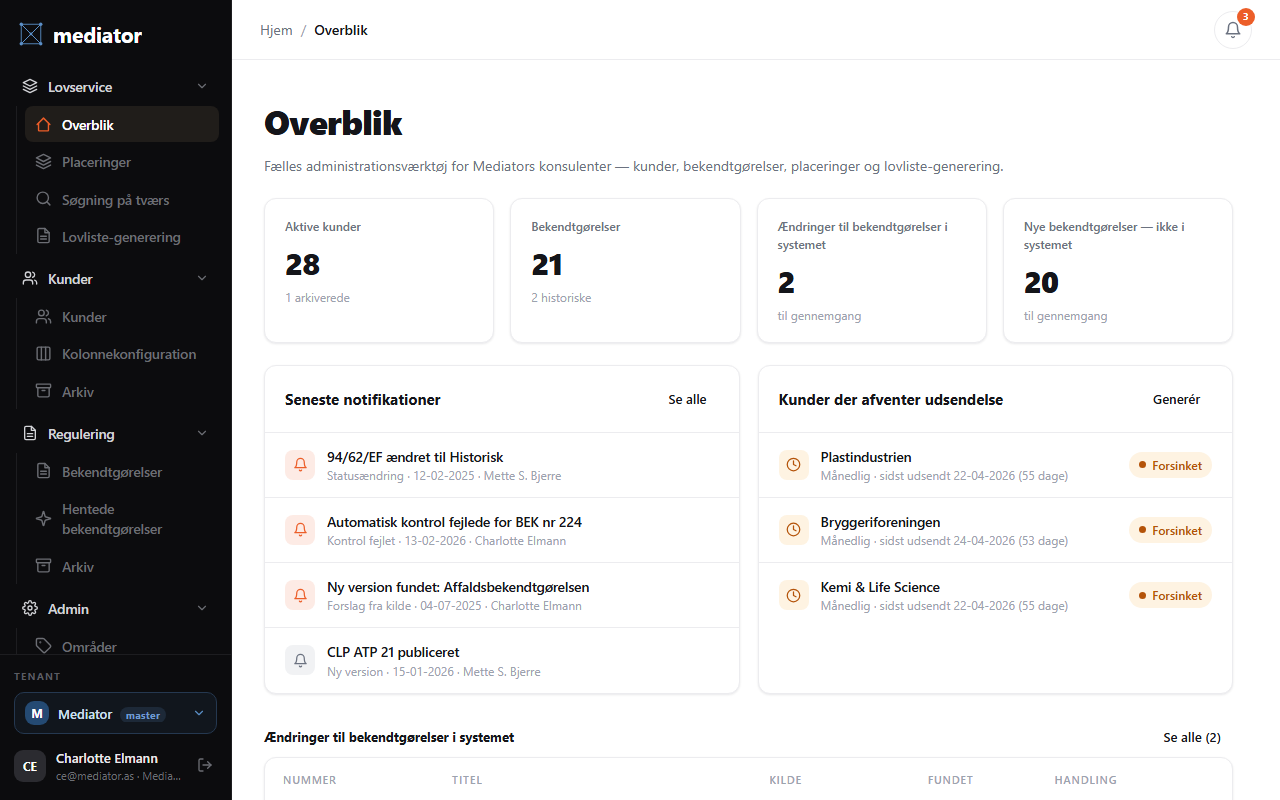Open the Aktive kunder stat card
Screen dimensions: 1280x800
(379, 271)
